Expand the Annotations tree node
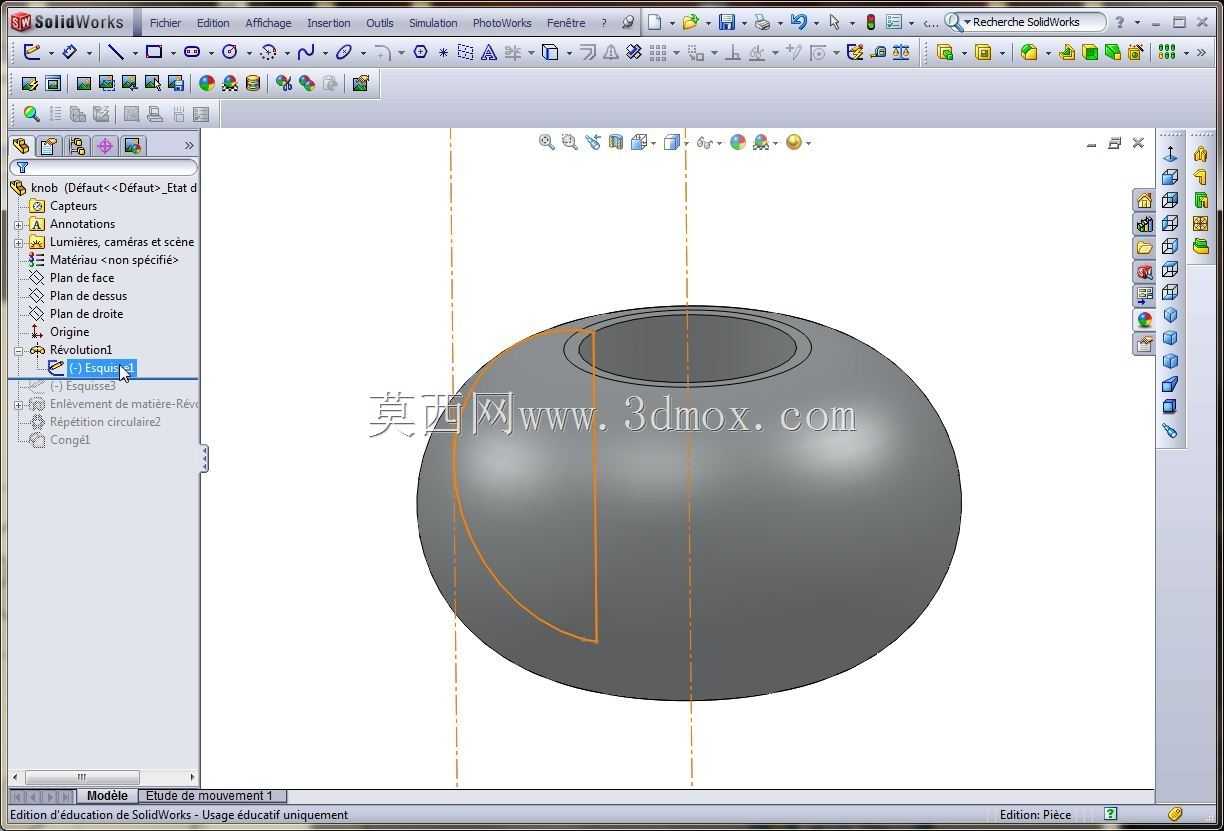Screen dimensions: 1224x831 (x=18, y=224)
